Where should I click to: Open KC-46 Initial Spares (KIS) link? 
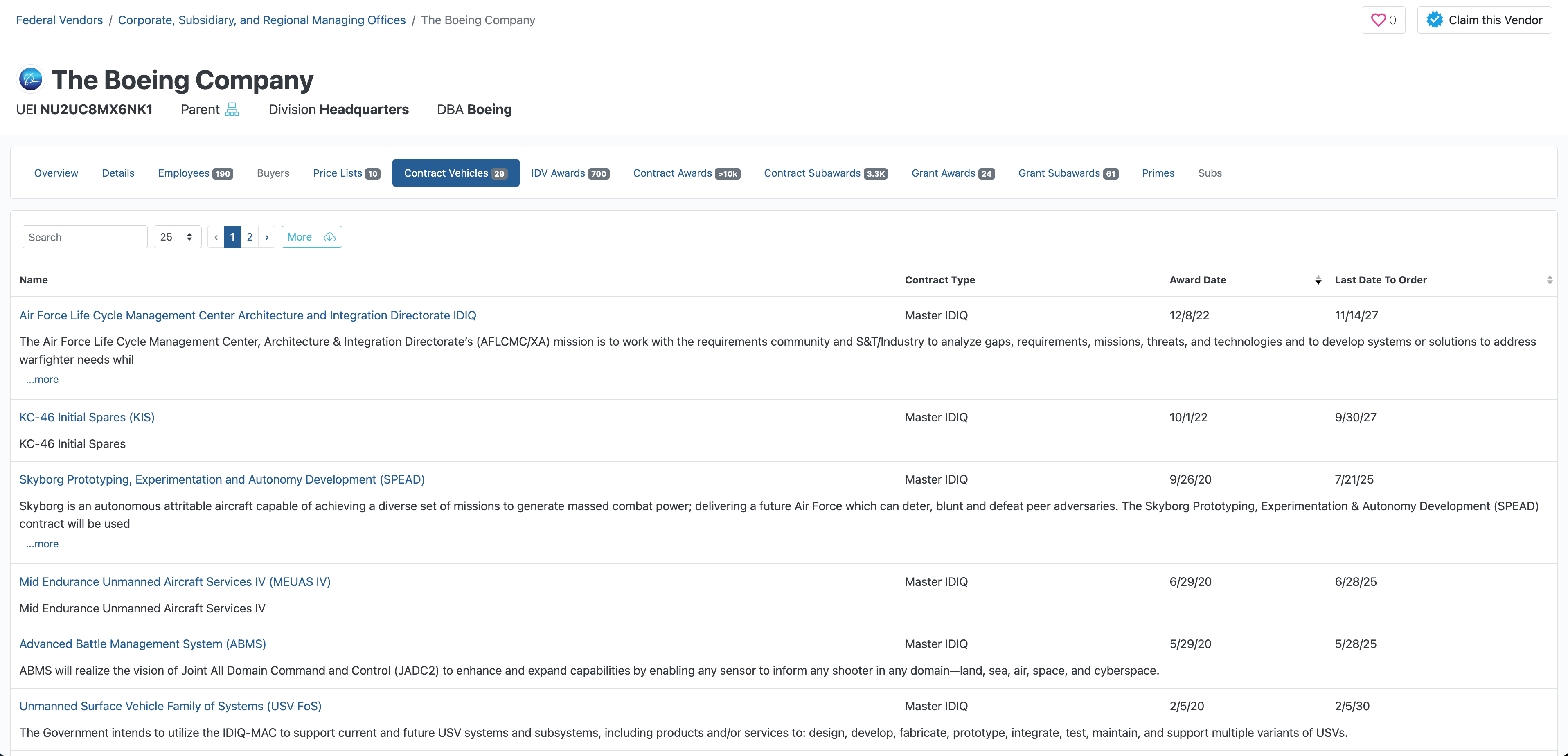(x=87, y=417)
